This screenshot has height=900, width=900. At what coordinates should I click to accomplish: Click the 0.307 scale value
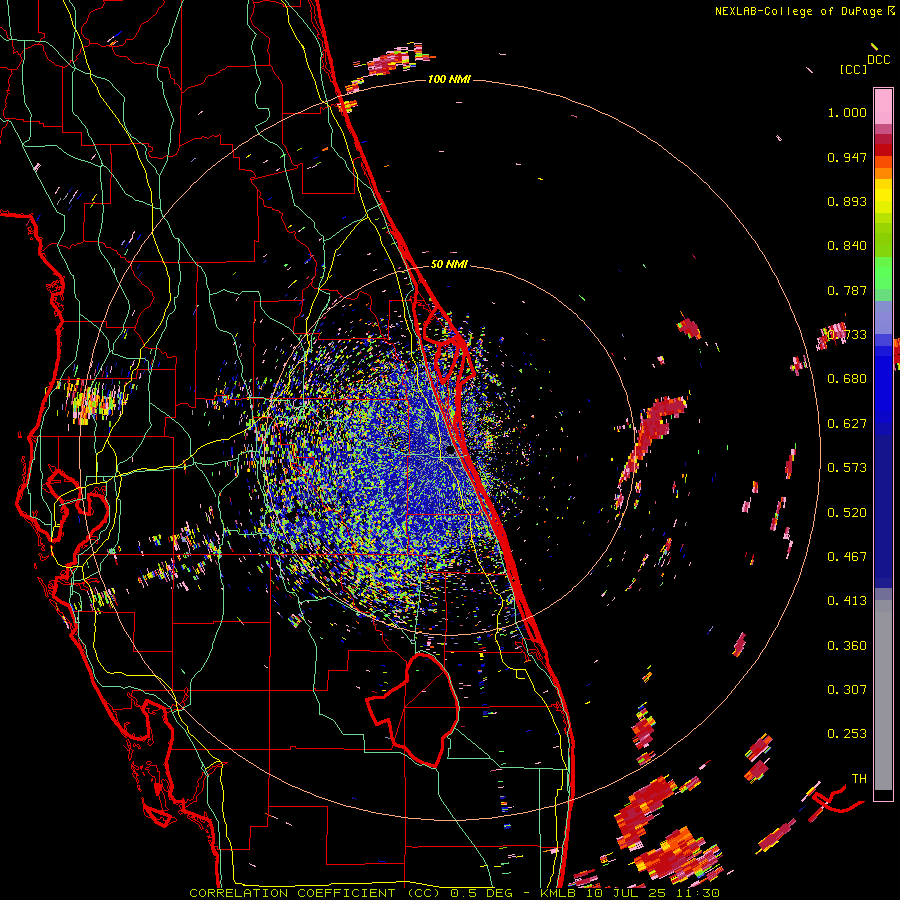847,690
